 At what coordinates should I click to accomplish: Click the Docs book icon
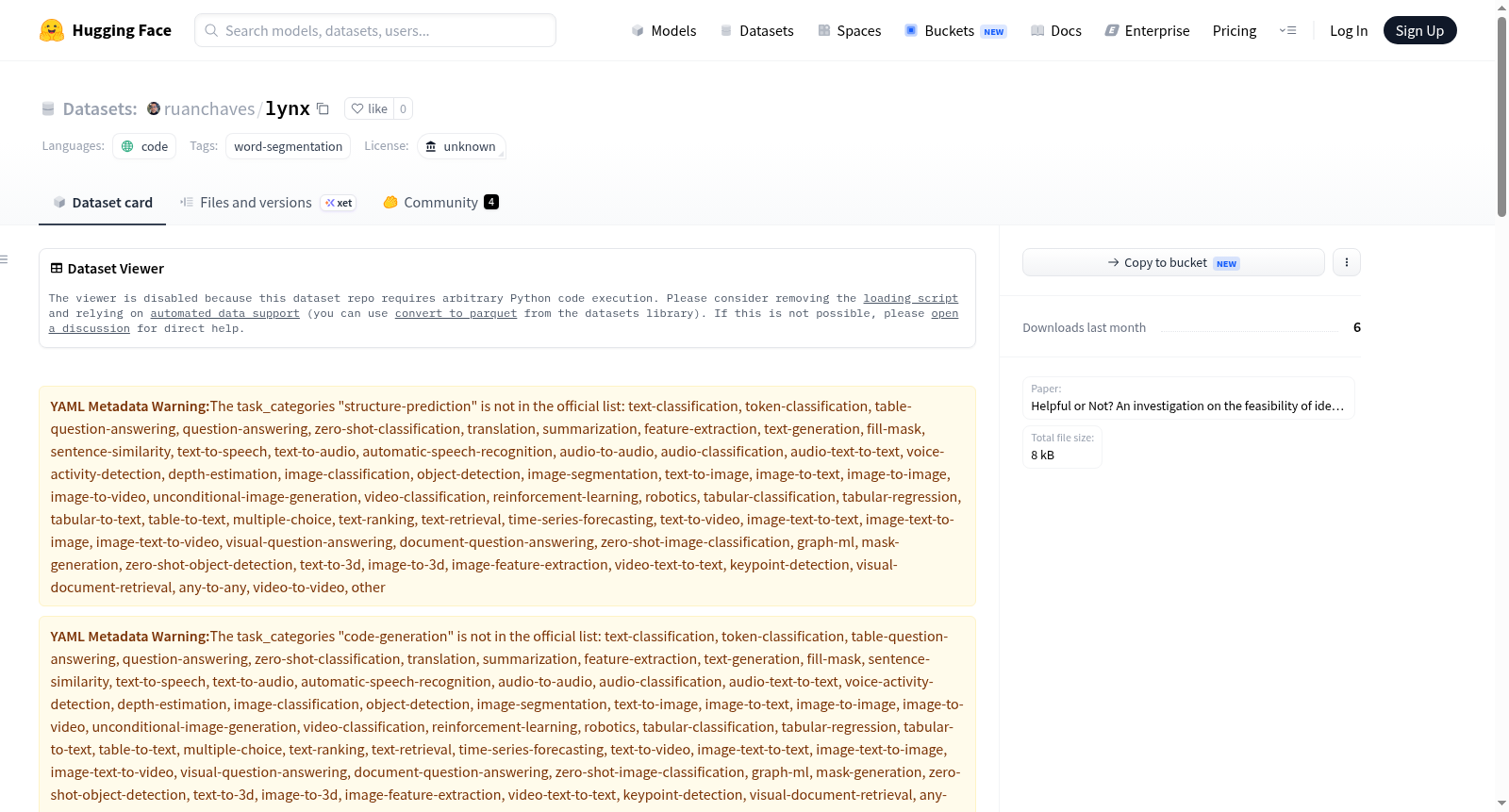coord(1037,30)
